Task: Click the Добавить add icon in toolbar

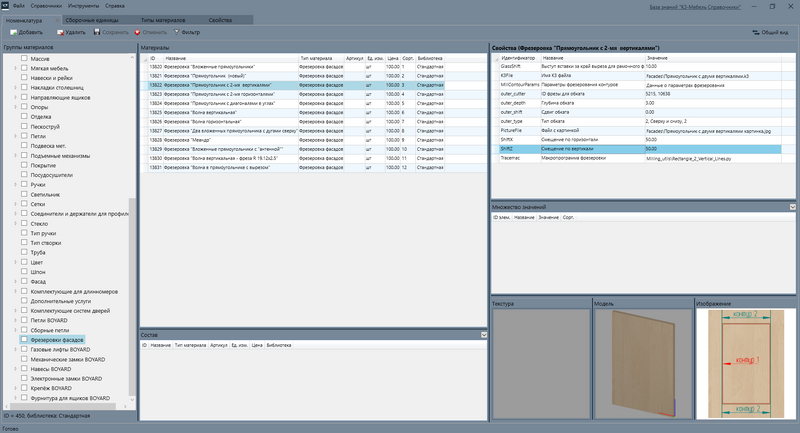Action: (x=14, y=32)
